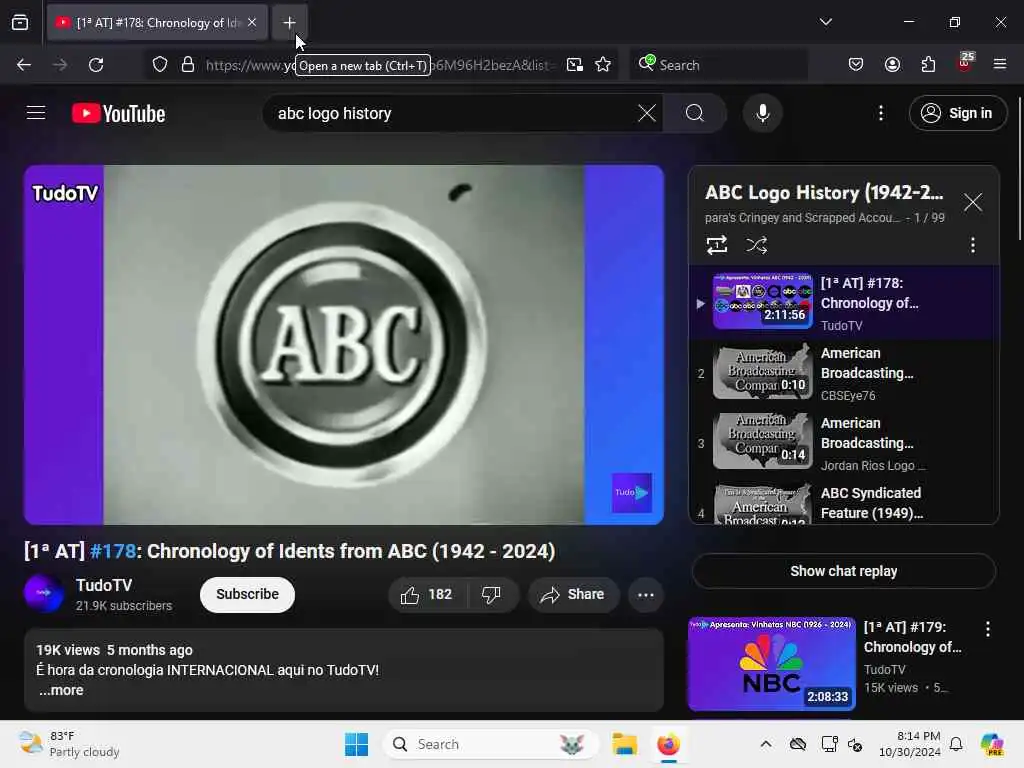Open playlist three-dot options menu
Image resolution: width=1024 pixels, height=768 pixels.
972,245
